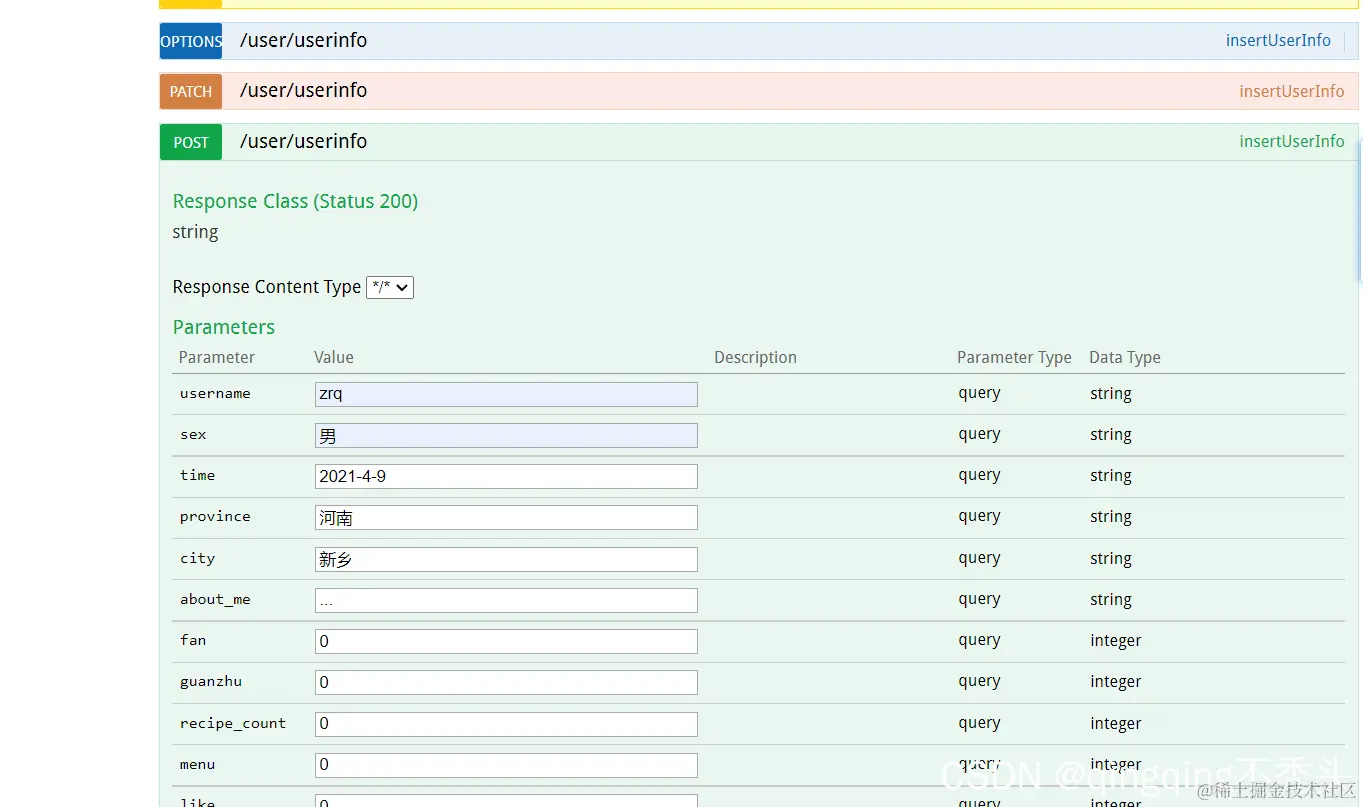Click the about_me value field
The height and width of the screenshot is (807, 1363).
[x=506, y=600]
